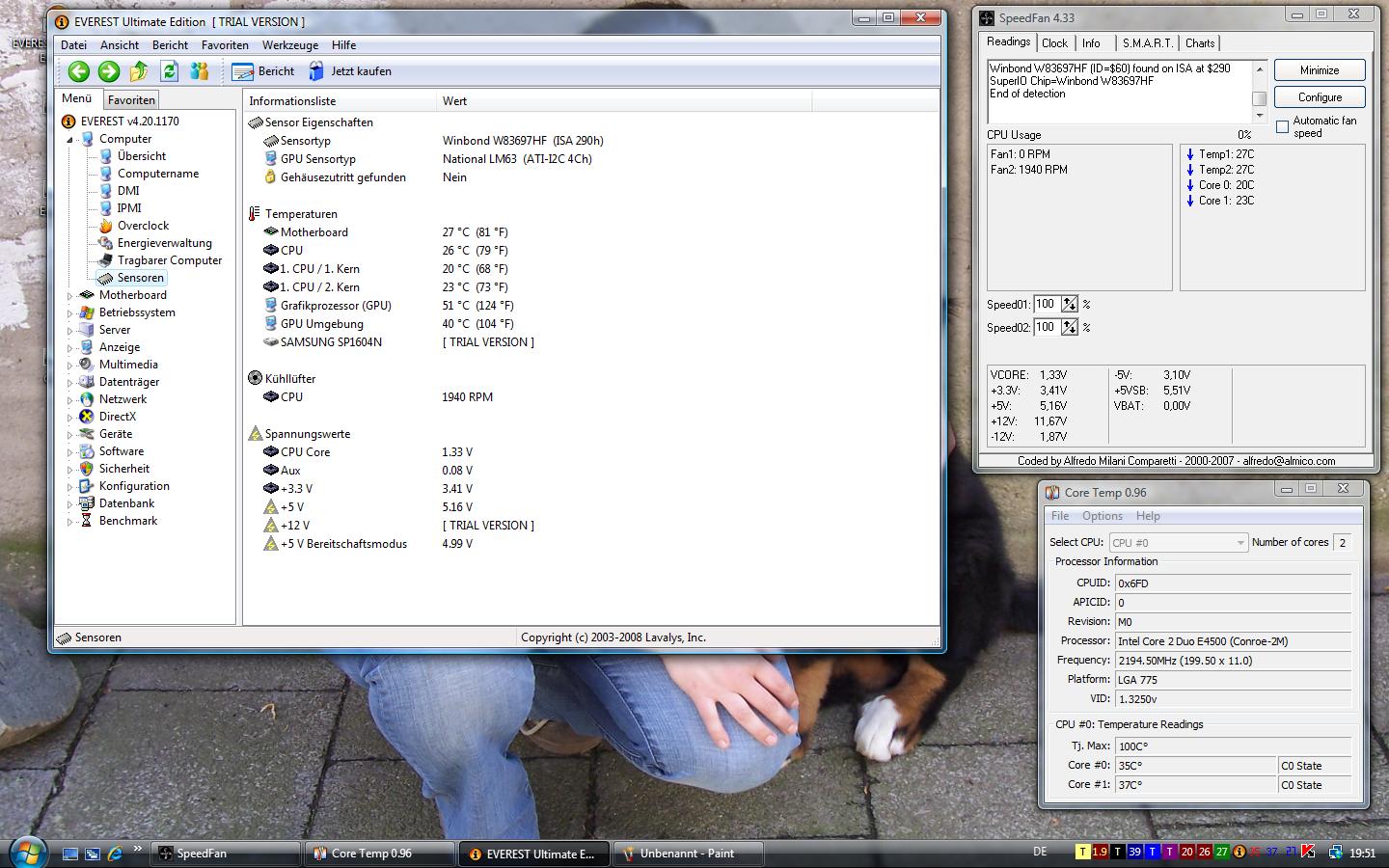The width and height of the screenshot is (1389, 868).
Task: Switch to Favoriten tab in side panel
Action: (131, 100)
